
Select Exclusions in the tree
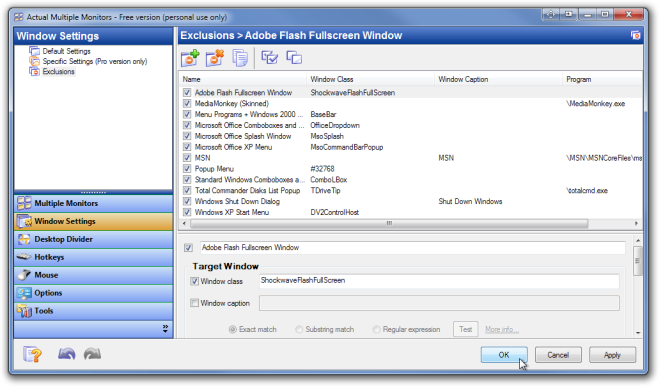[x=59, y=72]
